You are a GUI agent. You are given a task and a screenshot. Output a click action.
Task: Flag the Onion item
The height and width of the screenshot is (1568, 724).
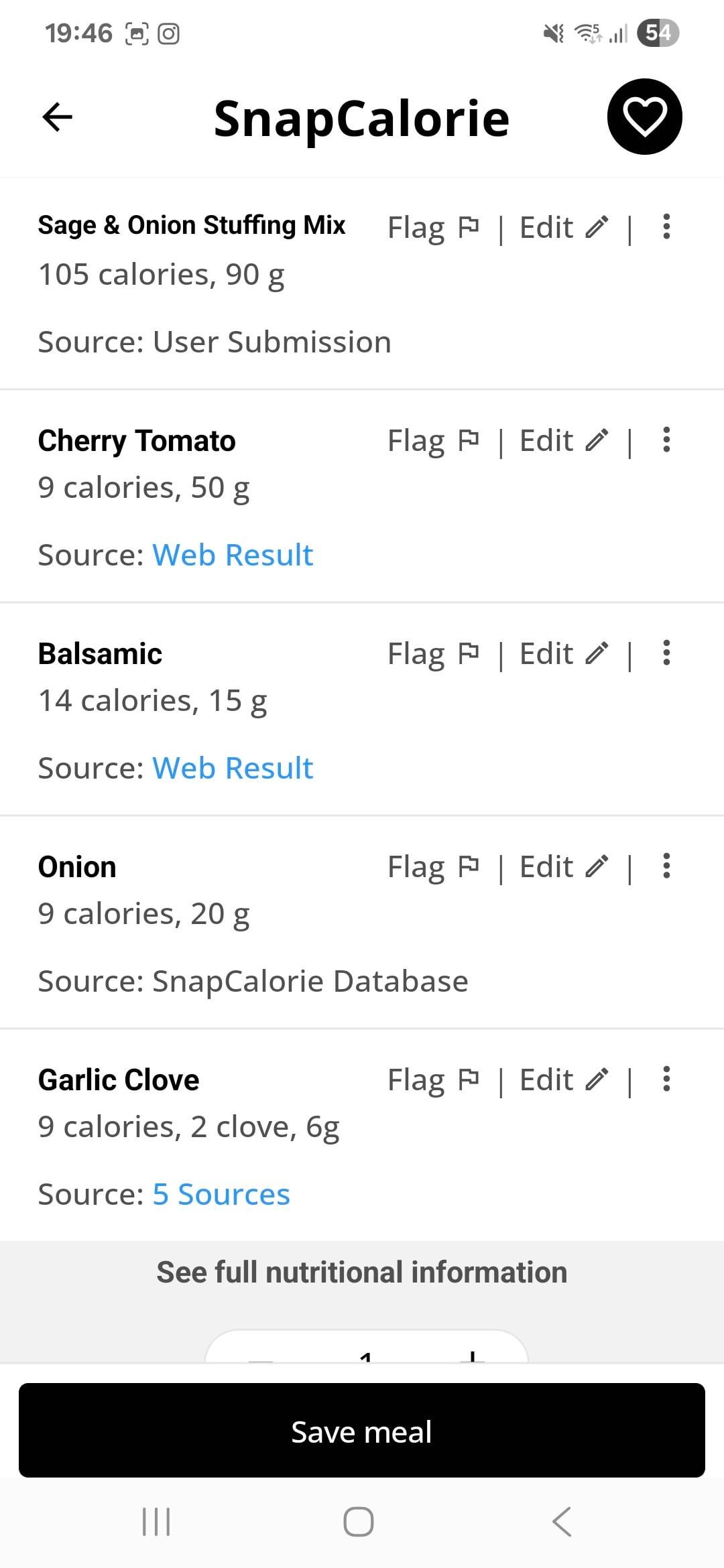[433, 867]
